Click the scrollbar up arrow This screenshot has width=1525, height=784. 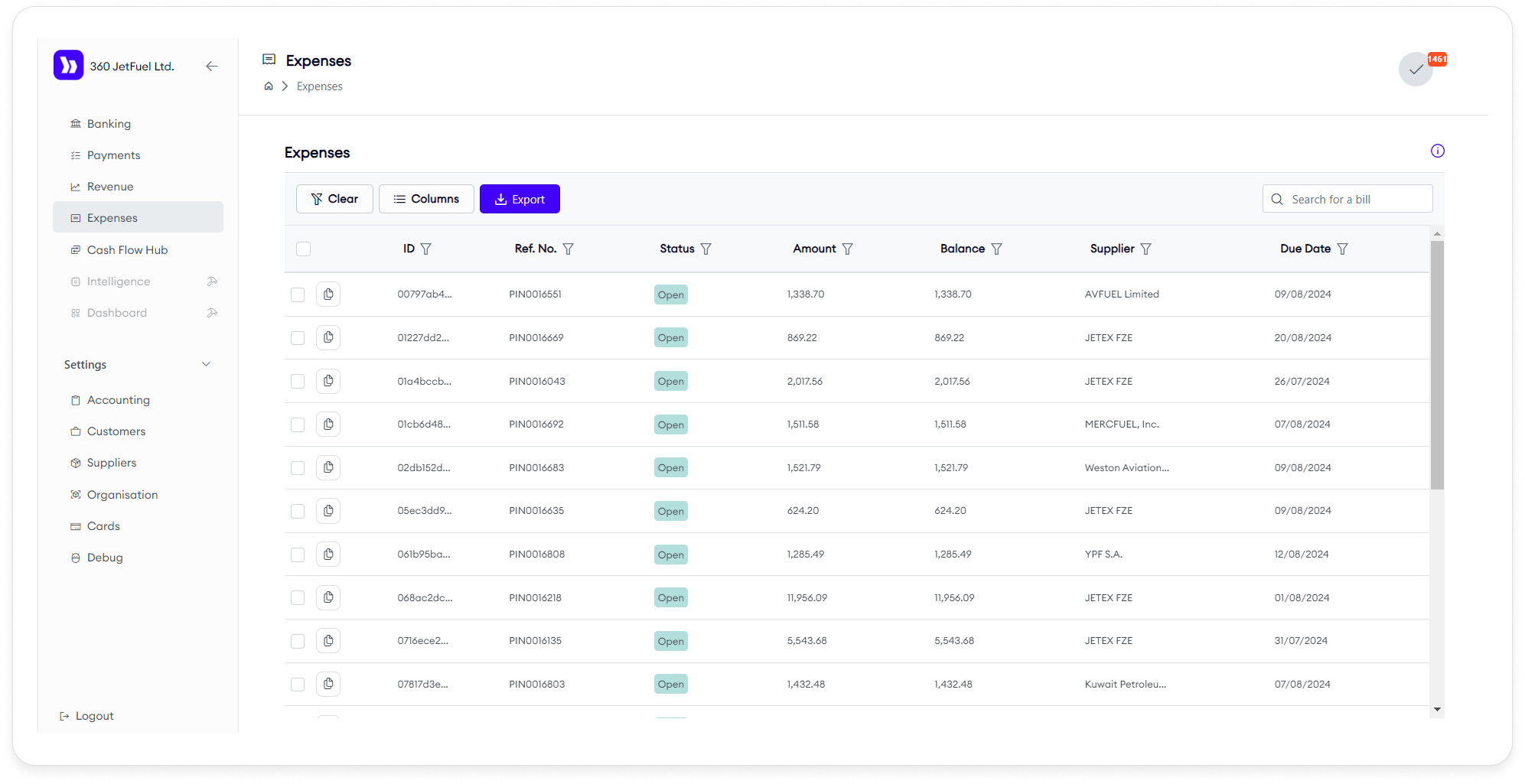point(1437,233)
